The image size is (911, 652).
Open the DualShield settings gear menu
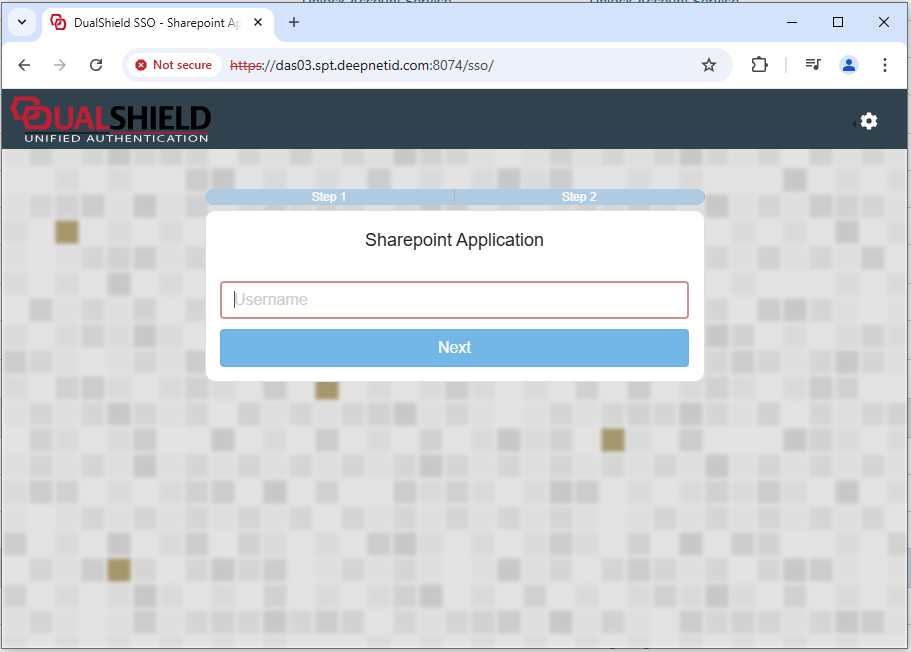[x=868, y=121]
